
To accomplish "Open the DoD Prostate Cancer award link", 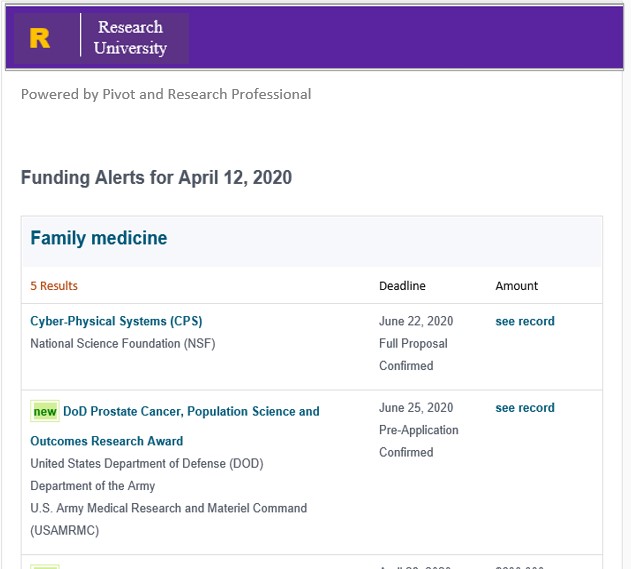I will [x=191, y=411].
